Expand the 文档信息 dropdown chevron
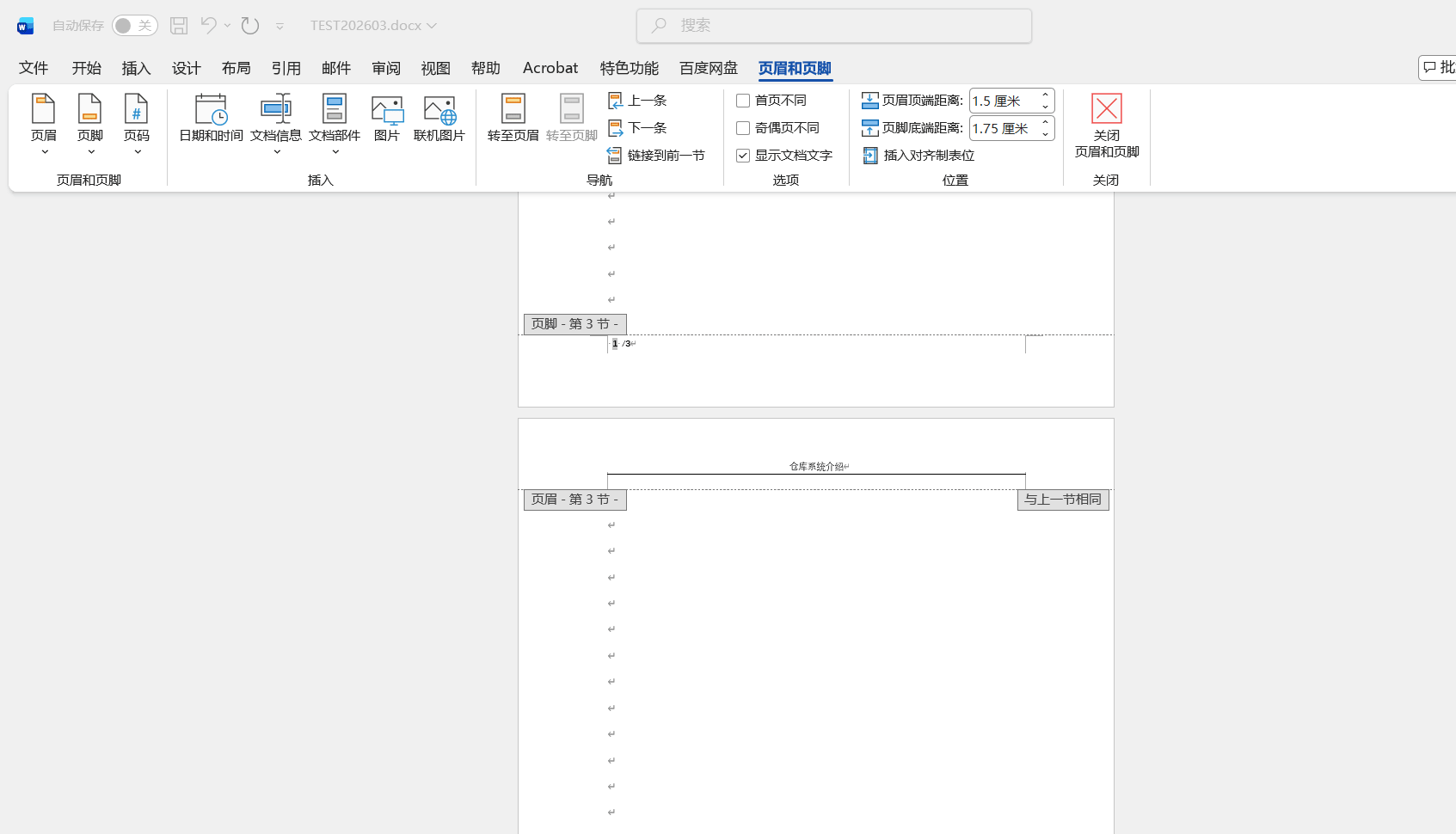 [x=276, y=152]
